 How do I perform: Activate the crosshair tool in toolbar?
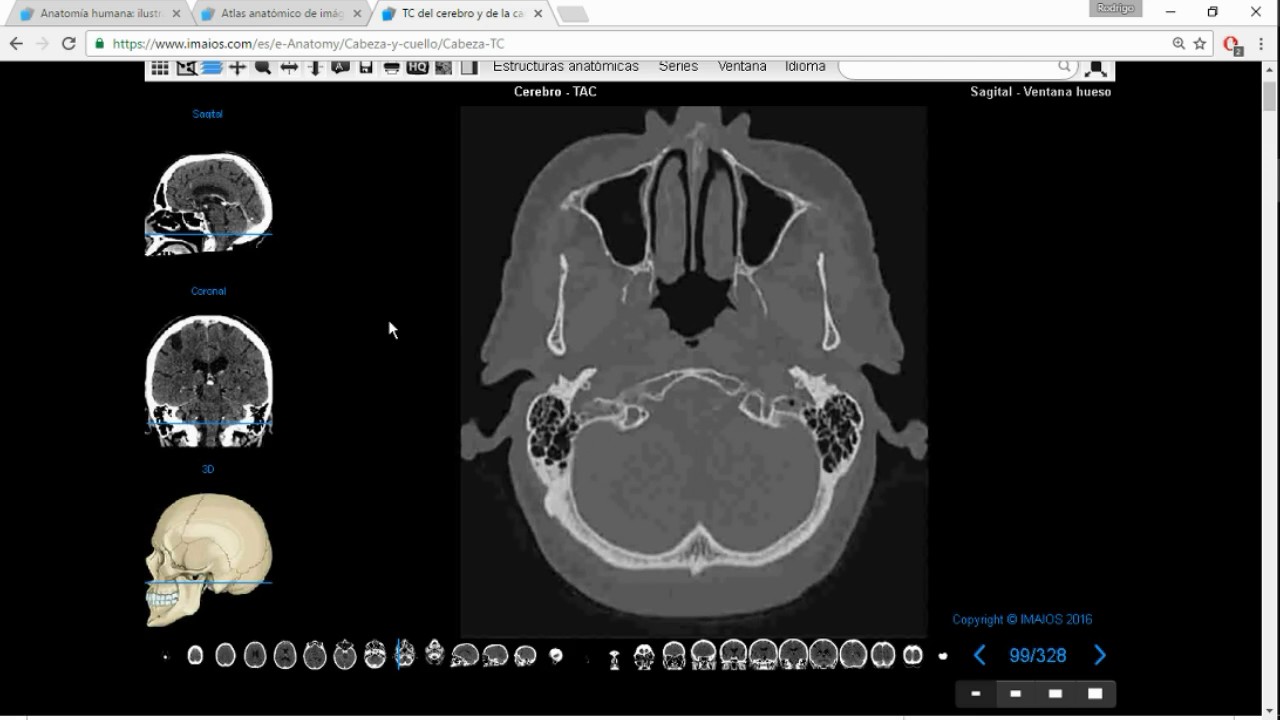point(237,68)
